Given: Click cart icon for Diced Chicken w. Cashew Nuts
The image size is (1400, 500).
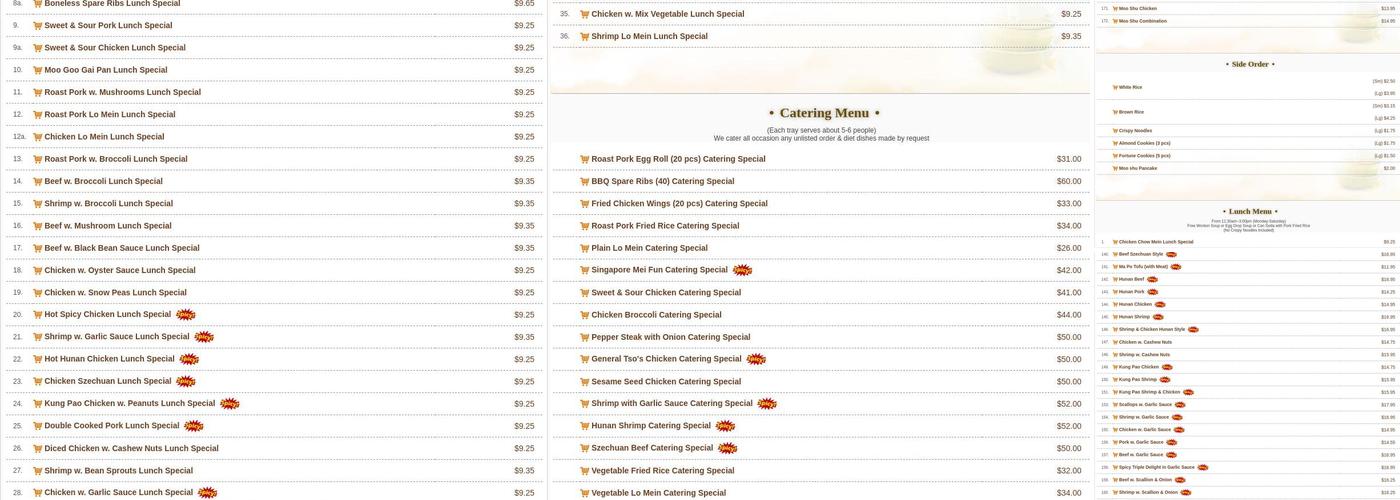Looking at the screenshot, I should point(37,448).
